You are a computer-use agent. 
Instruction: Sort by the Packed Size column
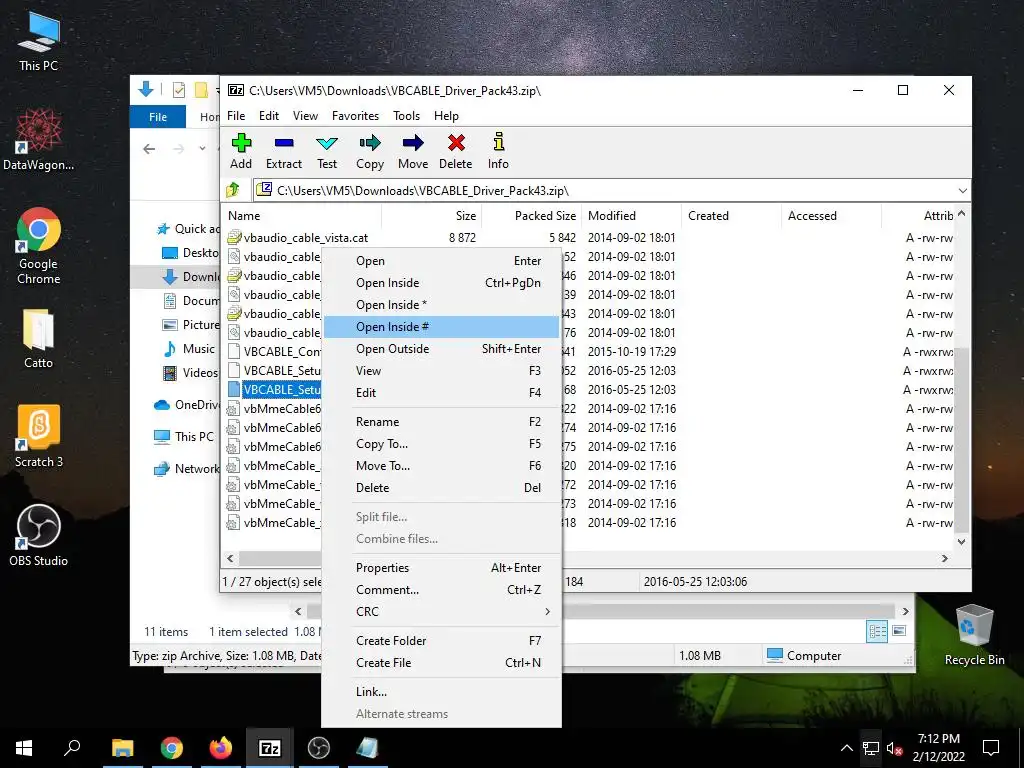pyautogui.click(x=531, y=216)
